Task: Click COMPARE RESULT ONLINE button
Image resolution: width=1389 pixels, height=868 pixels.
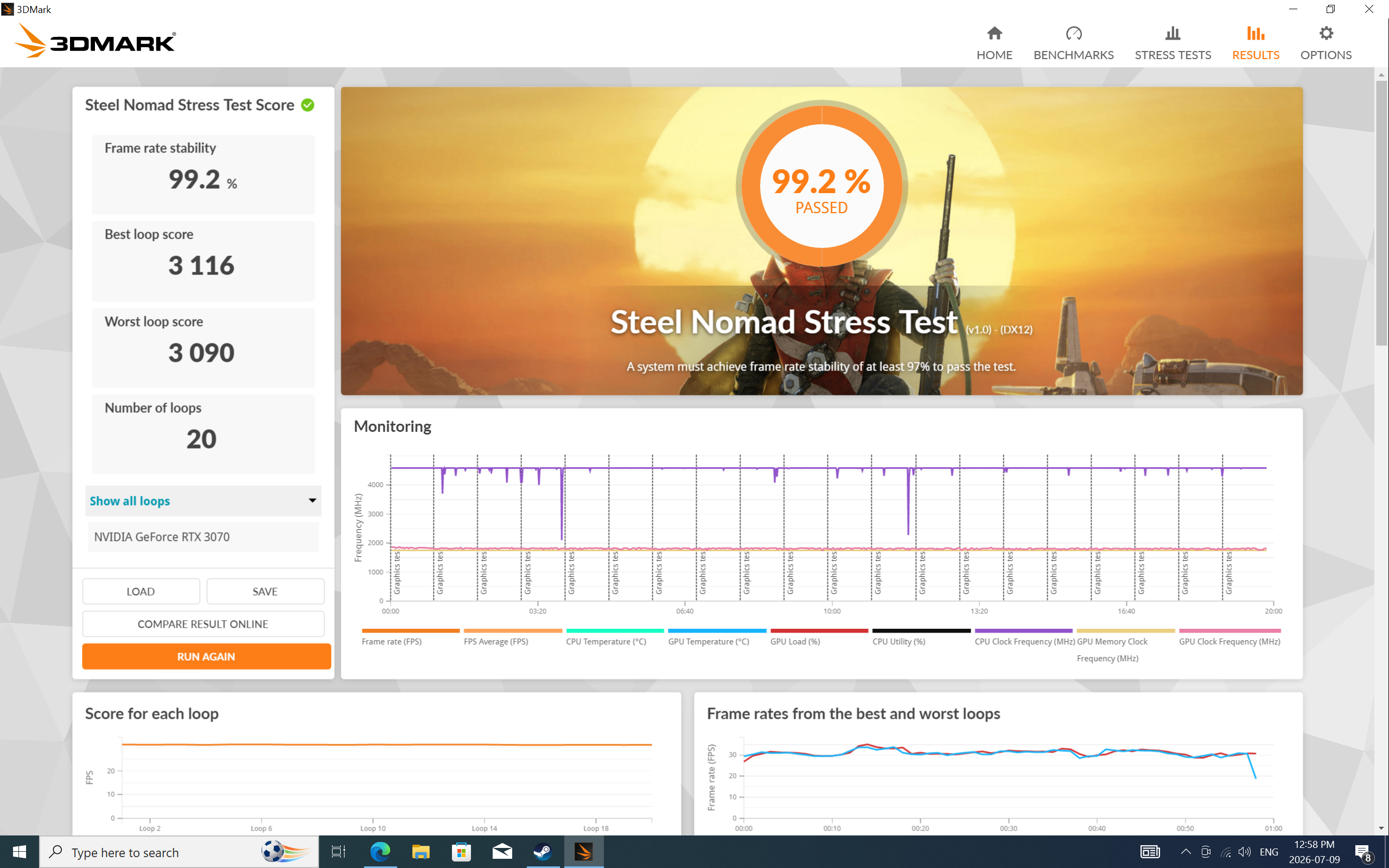Action: tap(203, 624)
